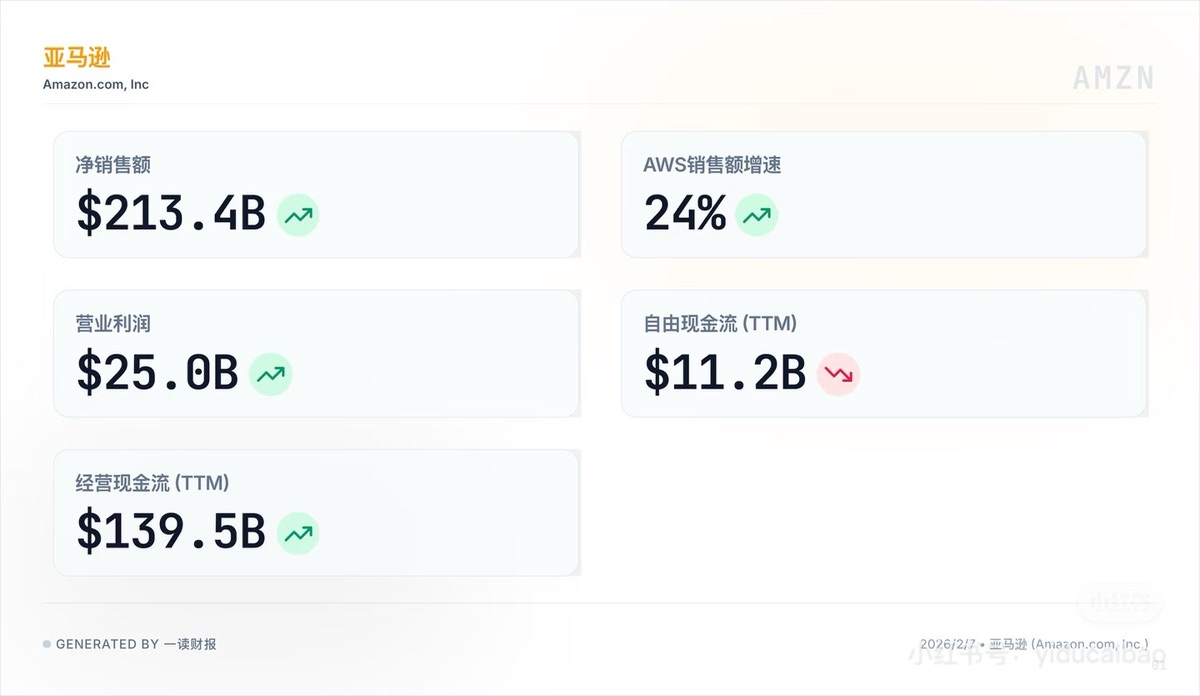Select the 自由现金流 (TTM) label
The image size is (1200, 696).
pos(720,324)
